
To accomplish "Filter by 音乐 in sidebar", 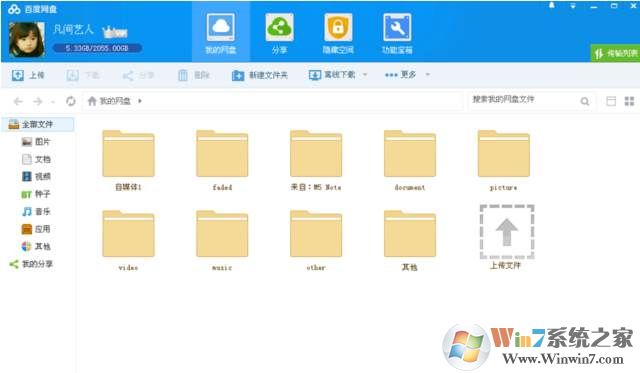I will pyautogui.click(x=36, y=211).
